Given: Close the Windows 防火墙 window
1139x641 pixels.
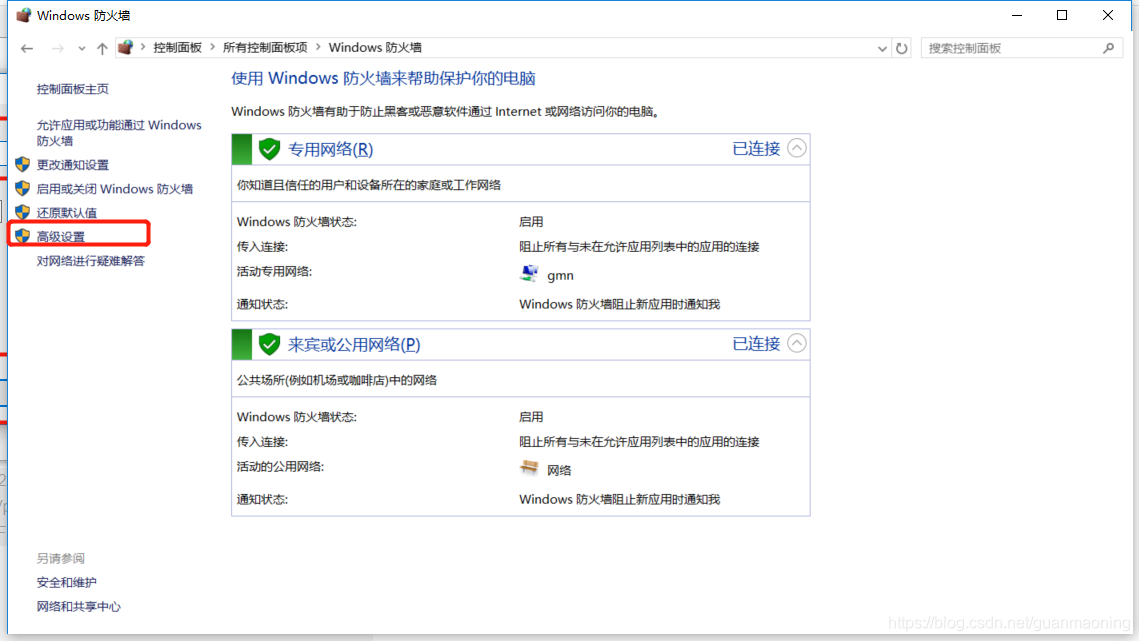Looking at the screenshot, I should coord(1108,15).
